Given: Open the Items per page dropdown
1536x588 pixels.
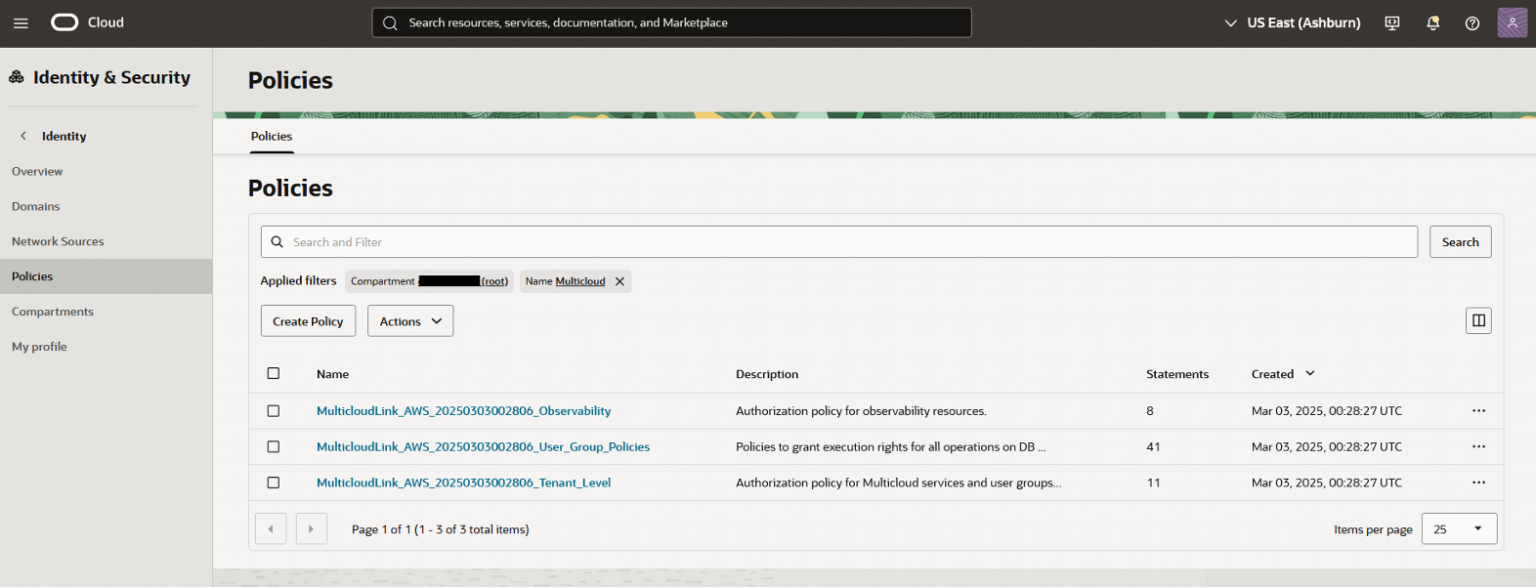Looking at the screenshot, I should click(1459, 529).
